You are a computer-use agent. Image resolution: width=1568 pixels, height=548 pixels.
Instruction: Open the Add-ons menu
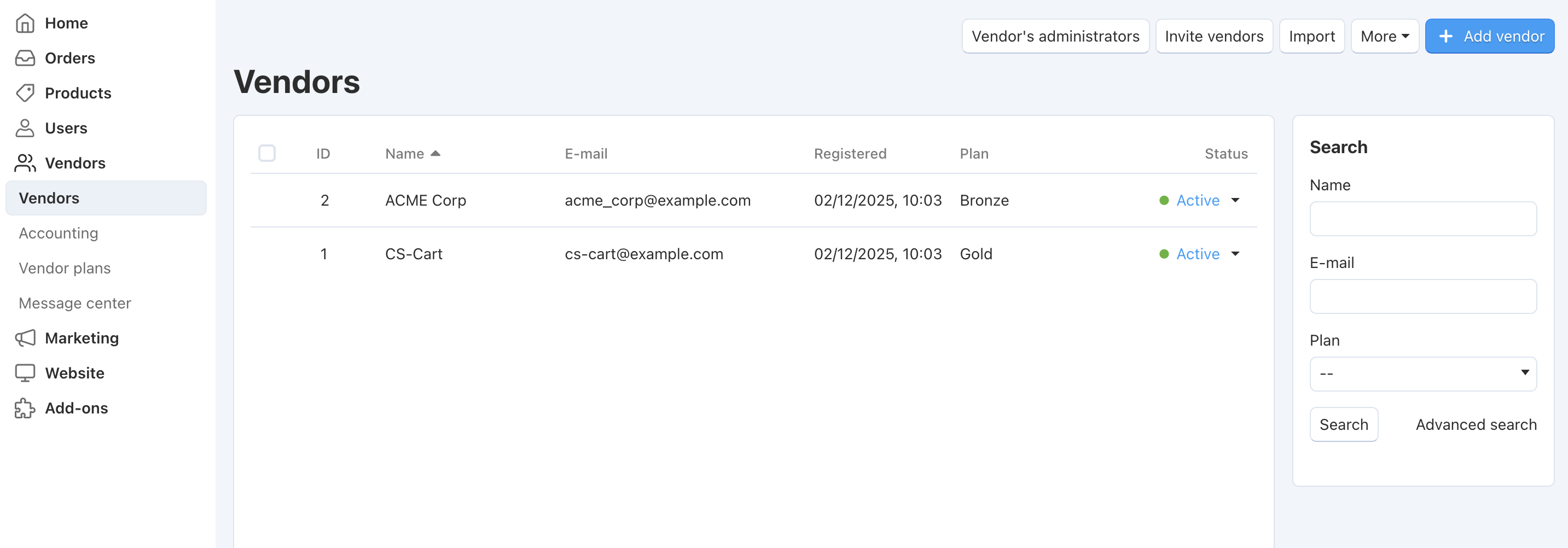(76, 408)
